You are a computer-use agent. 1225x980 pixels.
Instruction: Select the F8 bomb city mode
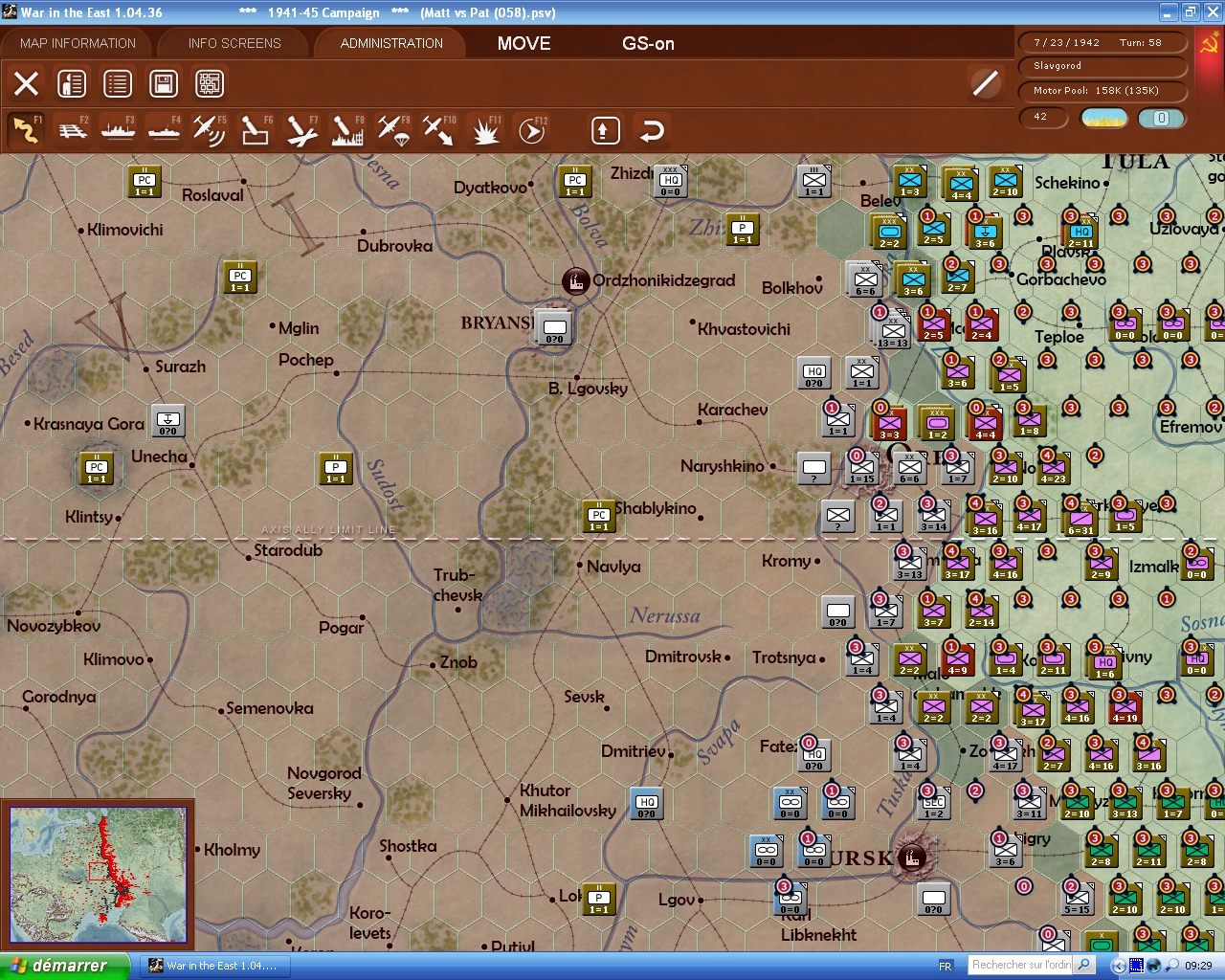click(347, 130)
